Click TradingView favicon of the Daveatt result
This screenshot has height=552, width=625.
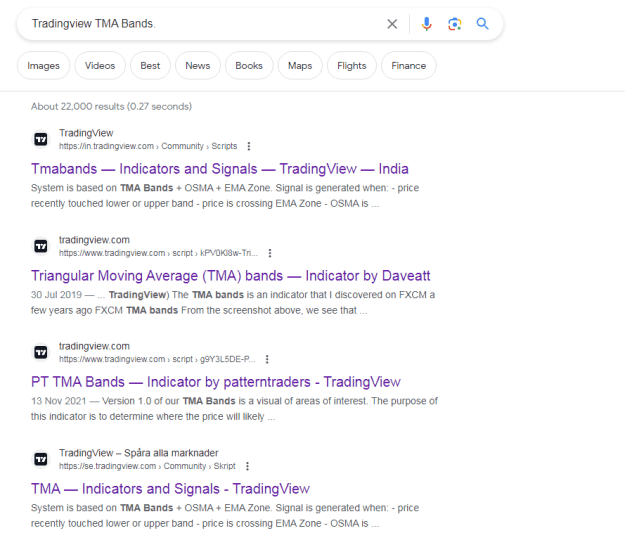(41, 246)
